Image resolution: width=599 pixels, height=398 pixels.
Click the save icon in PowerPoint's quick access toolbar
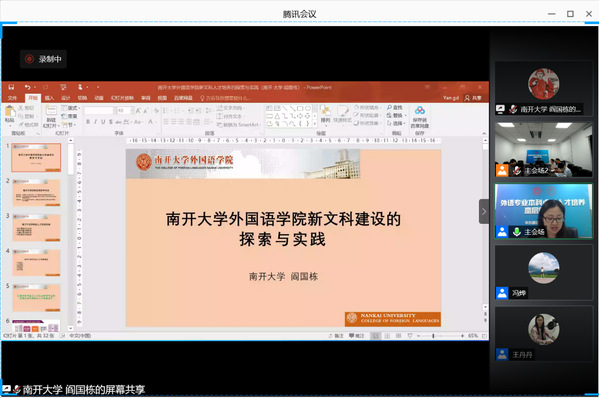point(11,87)
